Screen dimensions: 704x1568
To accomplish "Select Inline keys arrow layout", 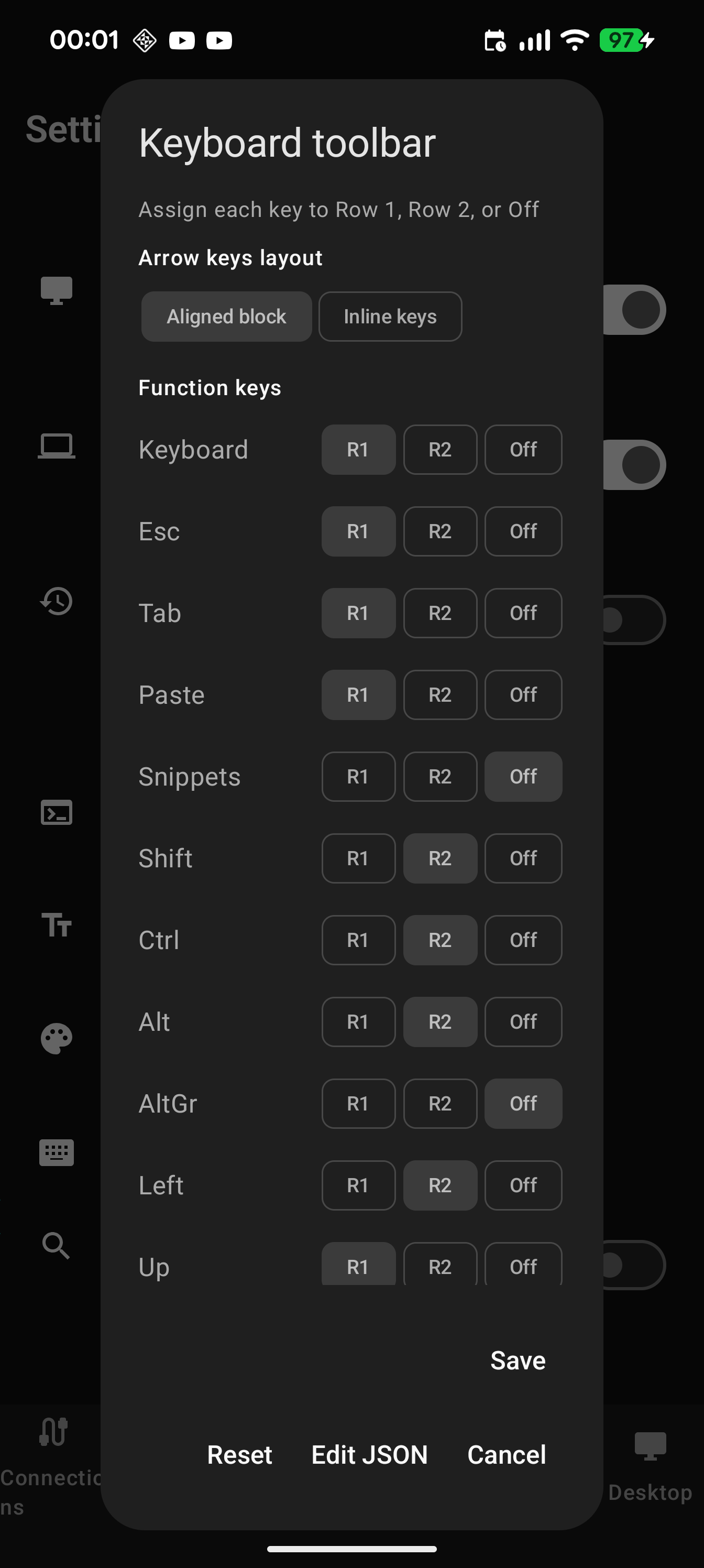I will pyautogui.click(x=390, y=317).
